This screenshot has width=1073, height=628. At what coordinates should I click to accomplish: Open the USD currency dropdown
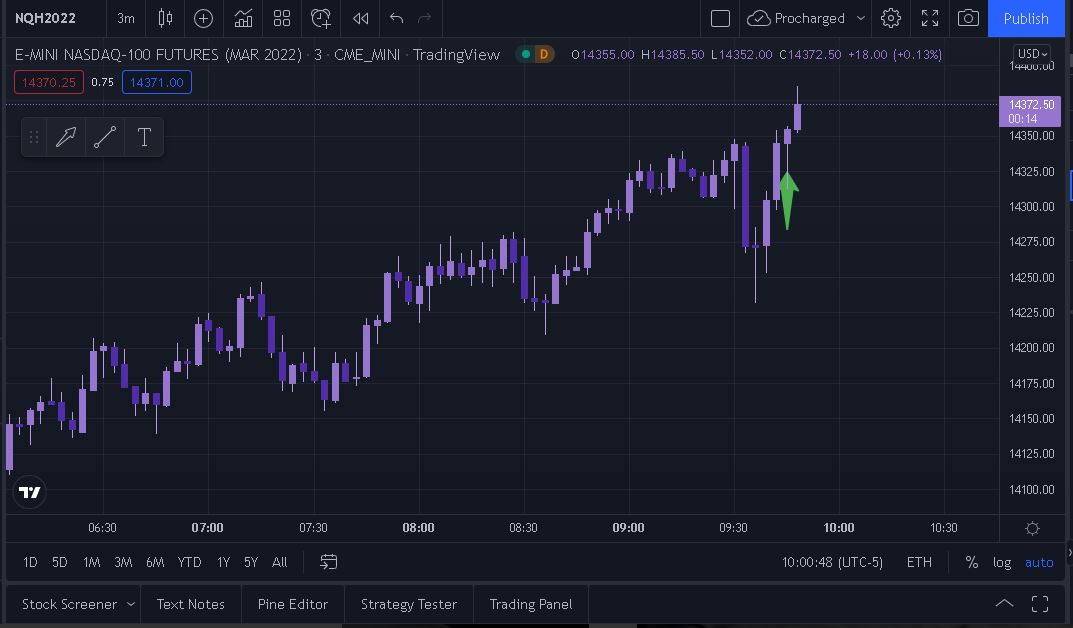pos(1031,54)
